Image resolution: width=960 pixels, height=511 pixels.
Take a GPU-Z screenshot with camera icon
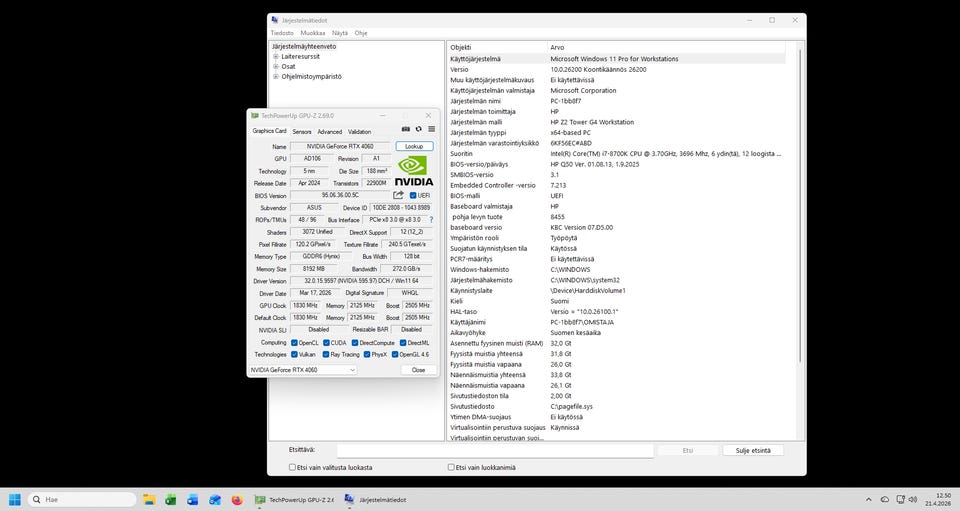pyautogui.click(x=405, y=129)
